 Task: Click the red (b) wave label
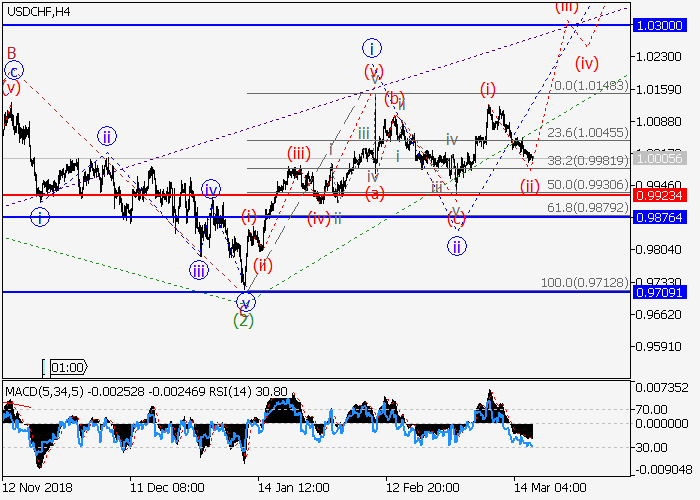[x=394, y=97]
